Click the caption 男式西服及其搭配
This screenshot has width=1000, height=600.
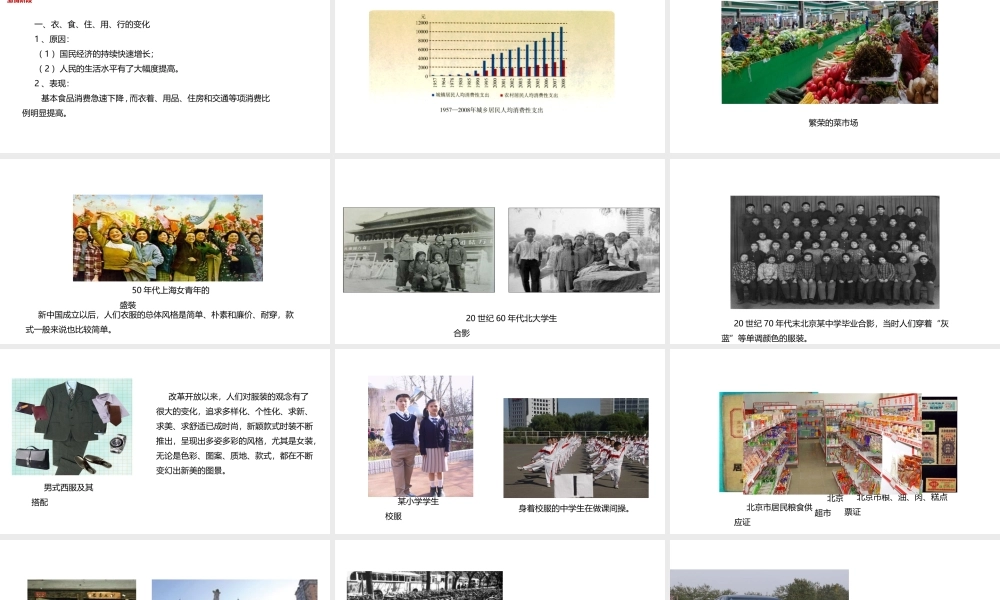(62, 495)
